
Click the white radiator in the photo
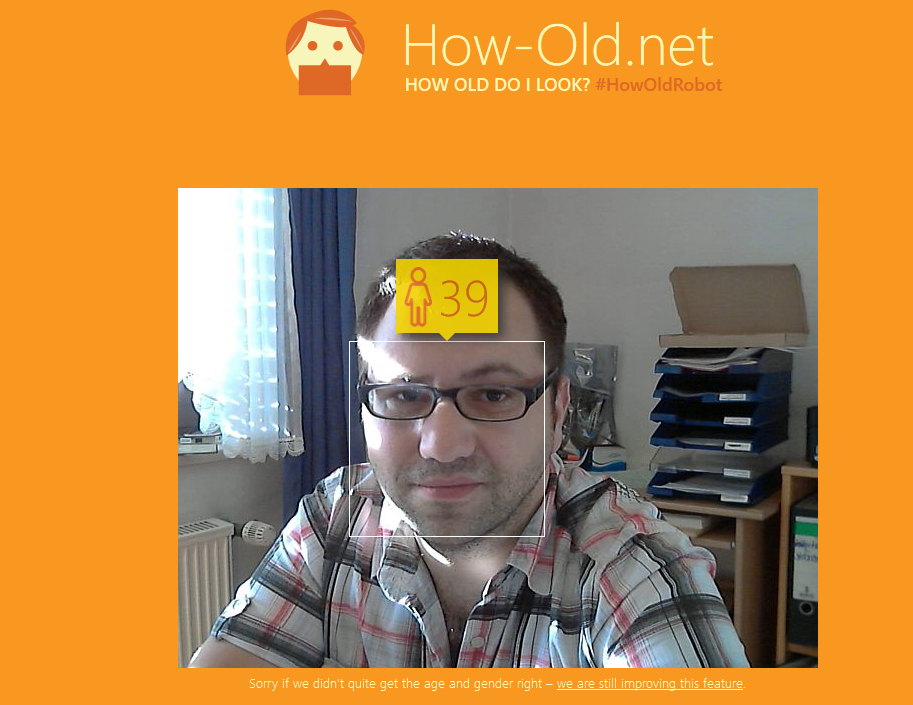coord(206,588)
